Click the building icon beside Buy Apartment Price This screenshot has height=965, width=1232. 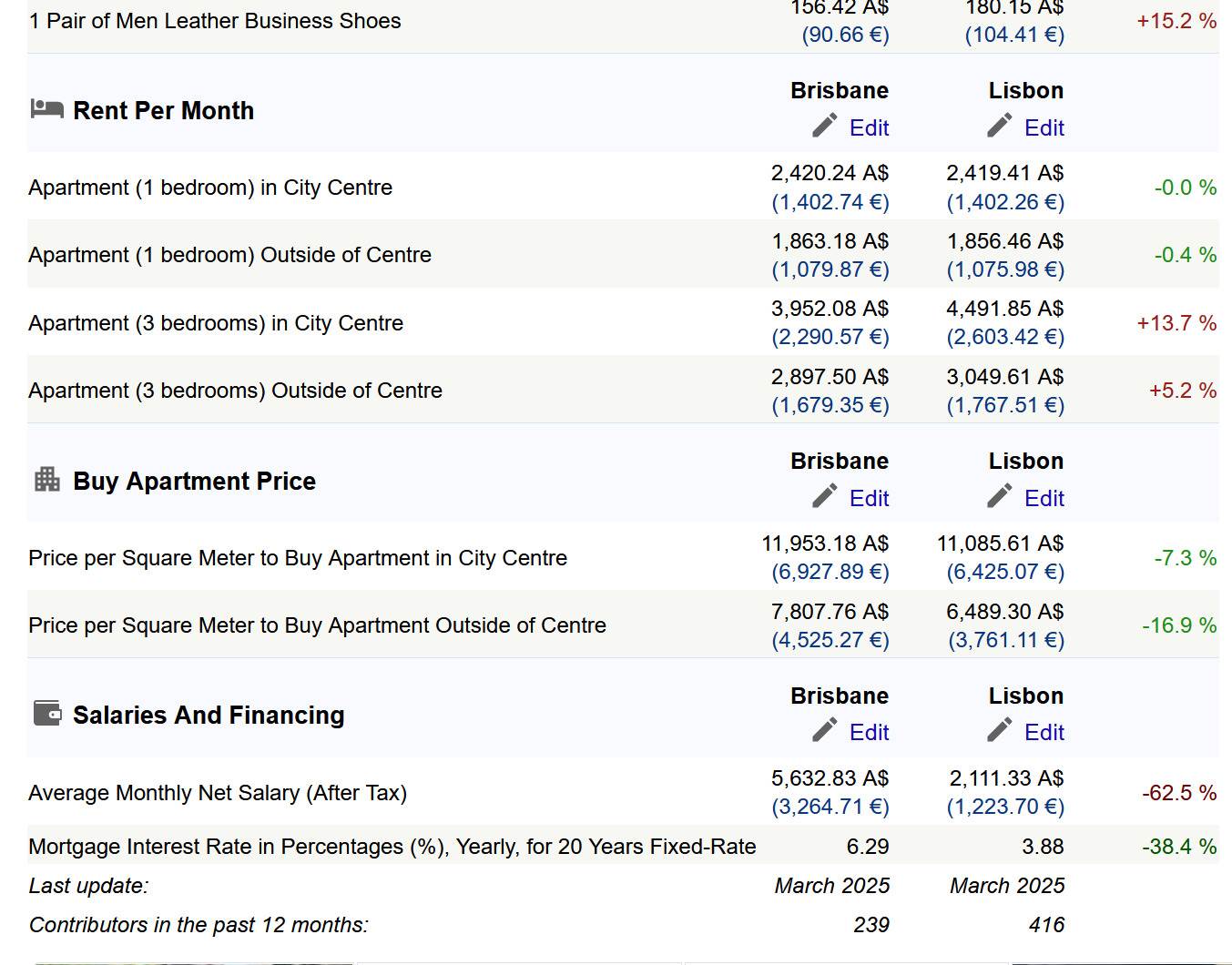[47, 479]
